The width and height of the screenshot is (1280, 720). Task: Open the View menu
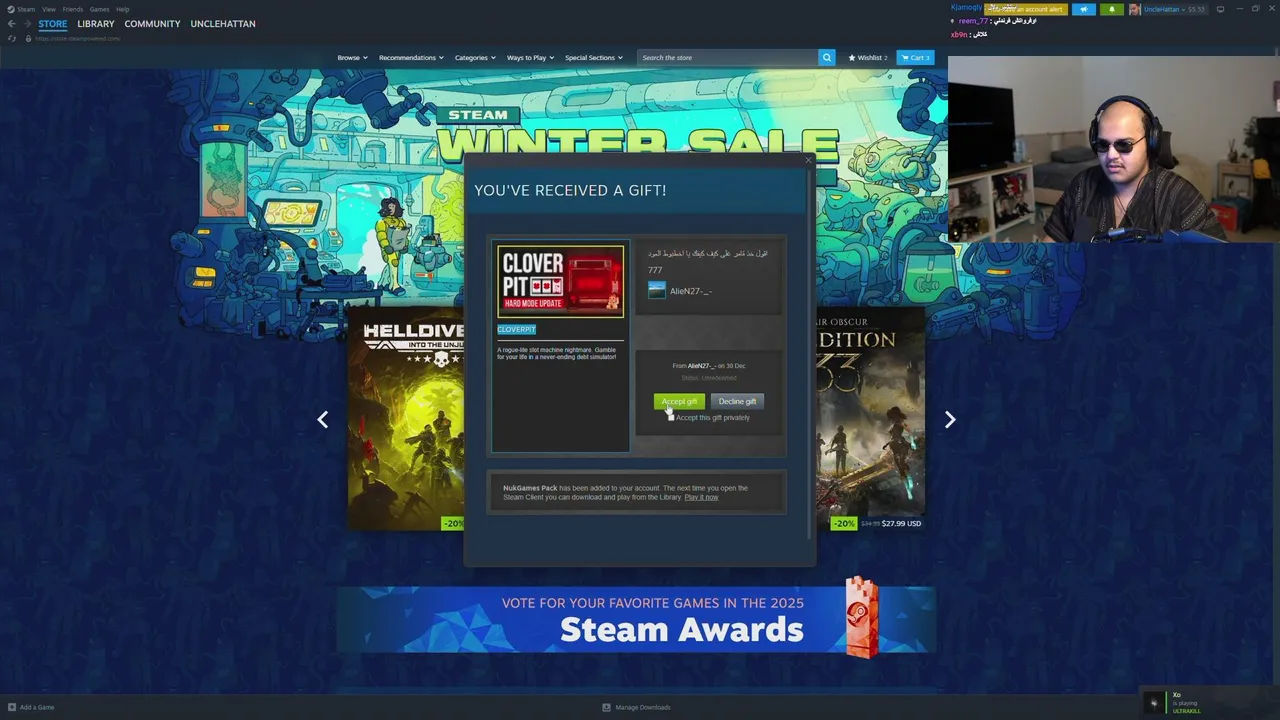(48, 9)
